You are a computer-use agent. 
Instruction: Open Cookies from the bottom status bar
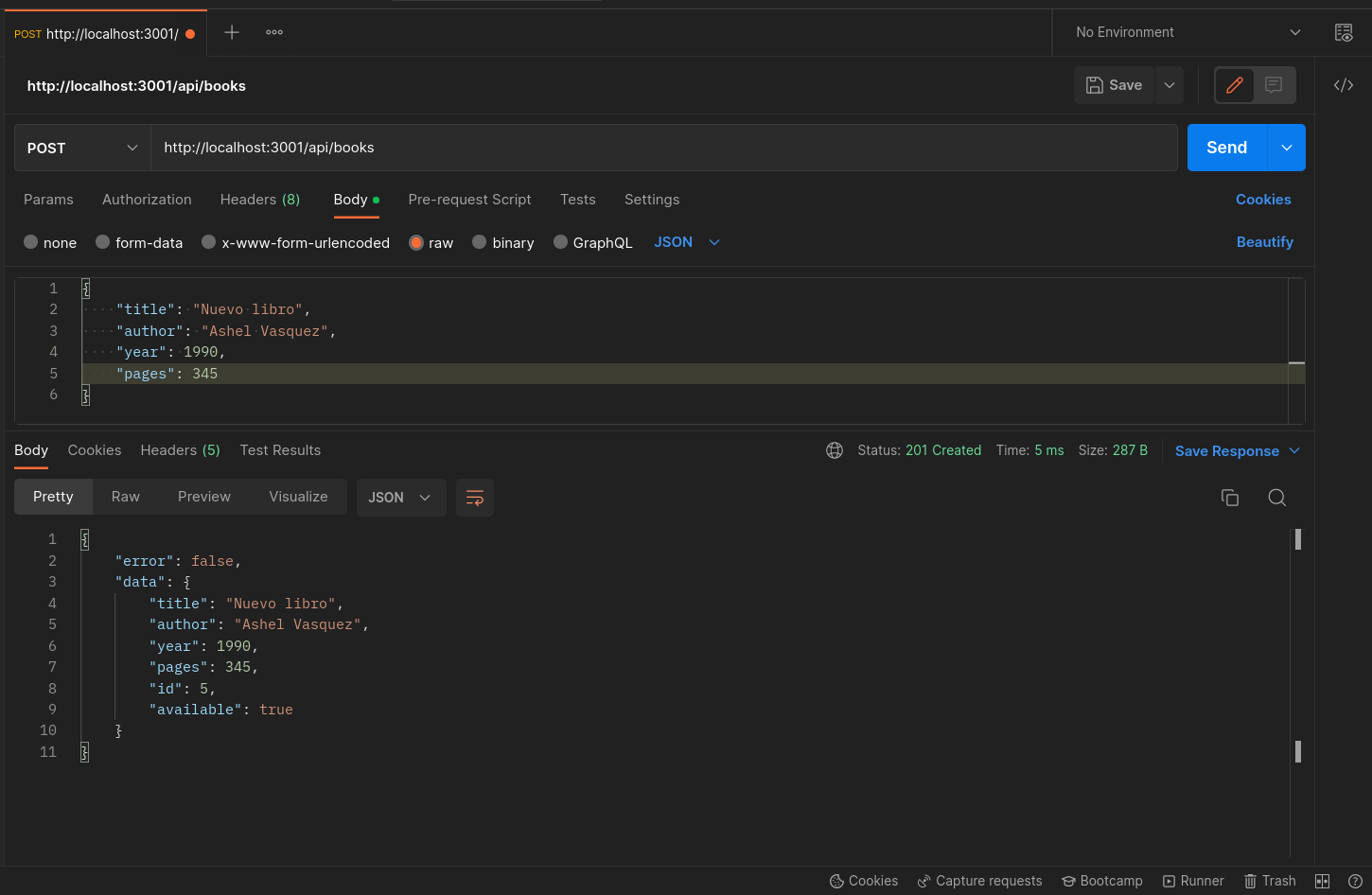[864, 881]
